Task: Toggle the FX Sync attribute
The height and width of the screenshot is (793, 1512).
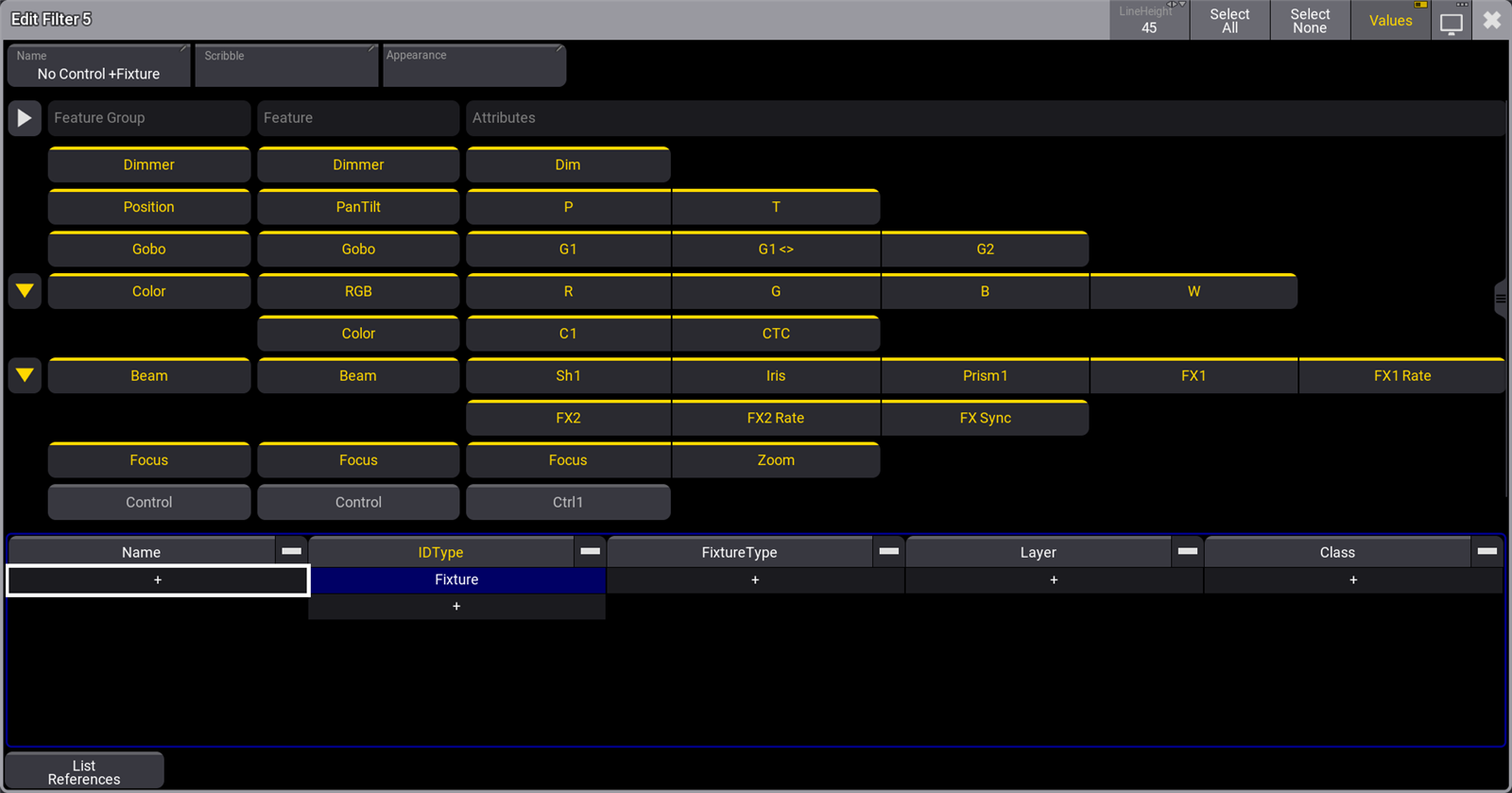Action: [x=985, y=418]
